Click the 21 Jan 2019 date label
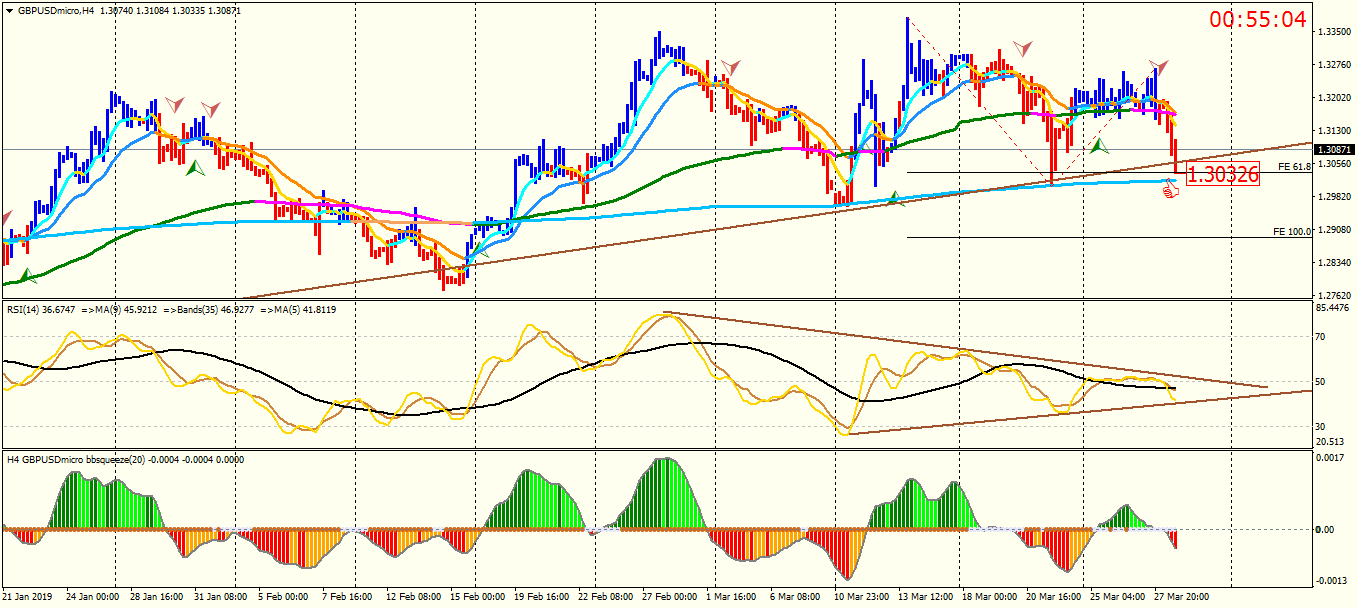This screenshot has height=608, width=1358. pos(30,597)
